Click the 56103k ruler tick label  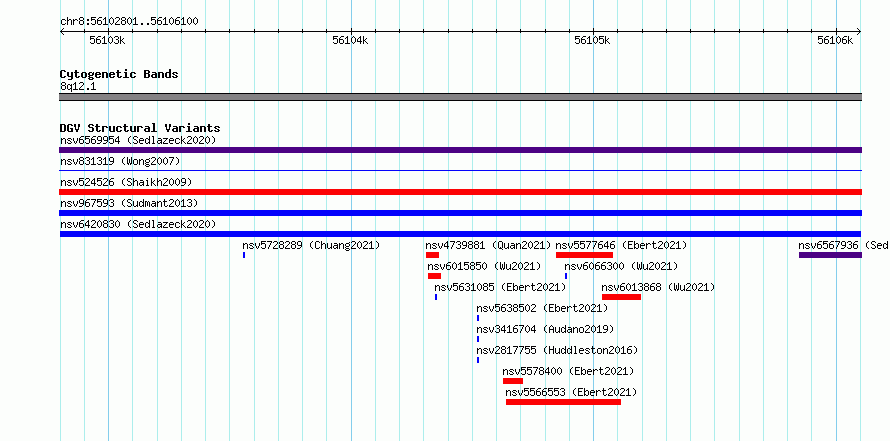click(x=107, y=40)
